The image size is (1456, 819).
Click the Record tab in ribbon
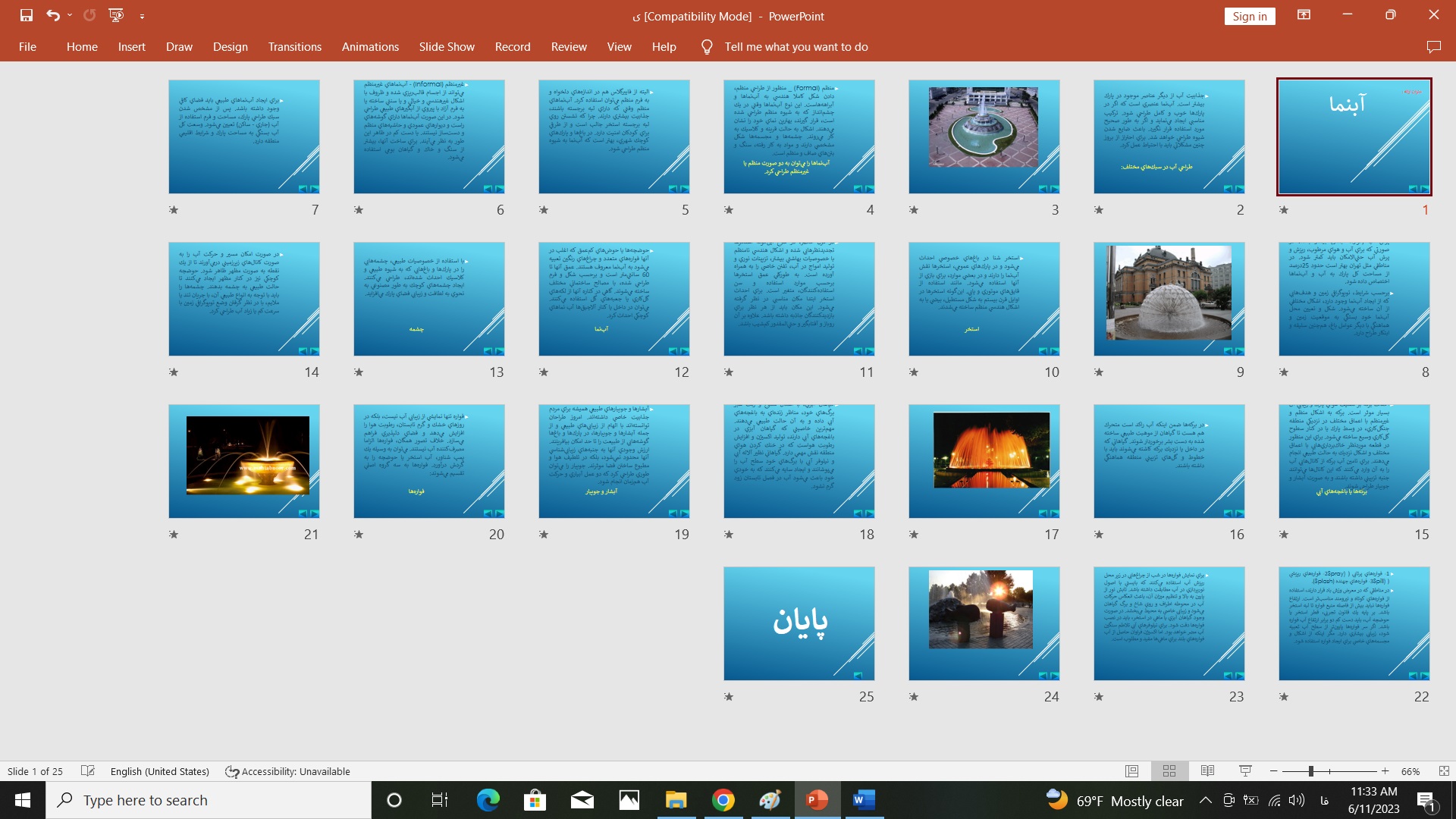(x=512, y=47)
